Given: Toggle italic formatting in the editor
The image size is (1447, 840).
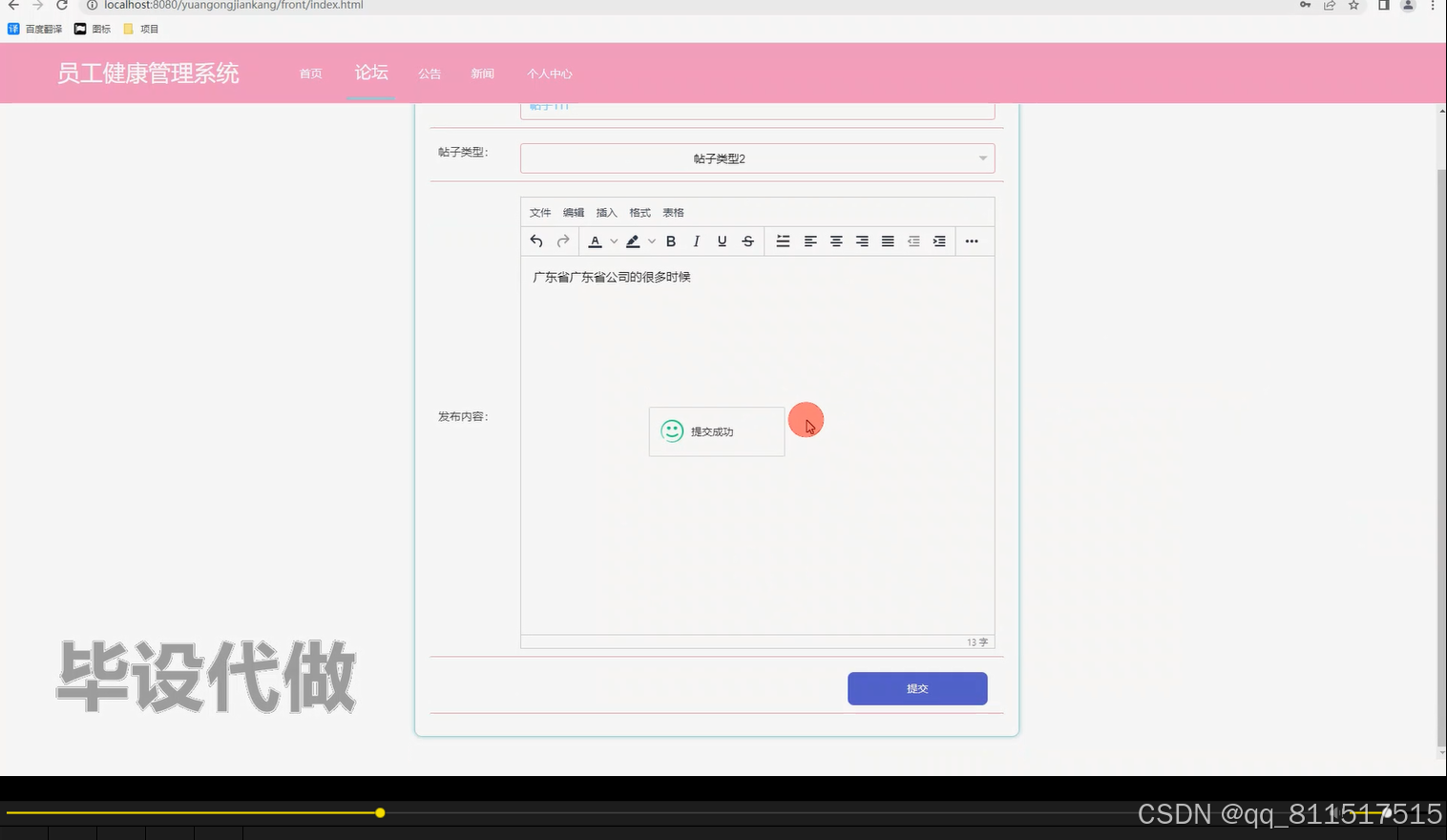Looking at the screenshot, I should coord(696,241).
